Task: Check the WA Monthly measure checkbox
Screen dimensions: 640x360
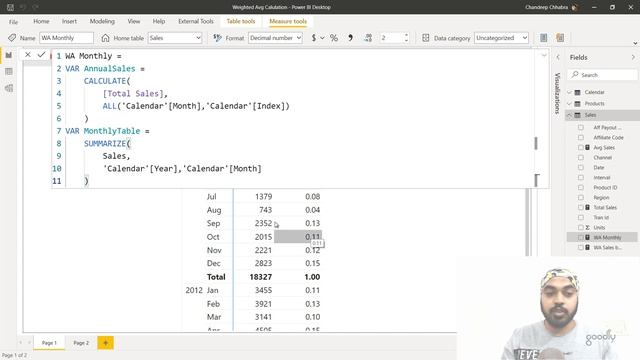Action: [580, 237]
